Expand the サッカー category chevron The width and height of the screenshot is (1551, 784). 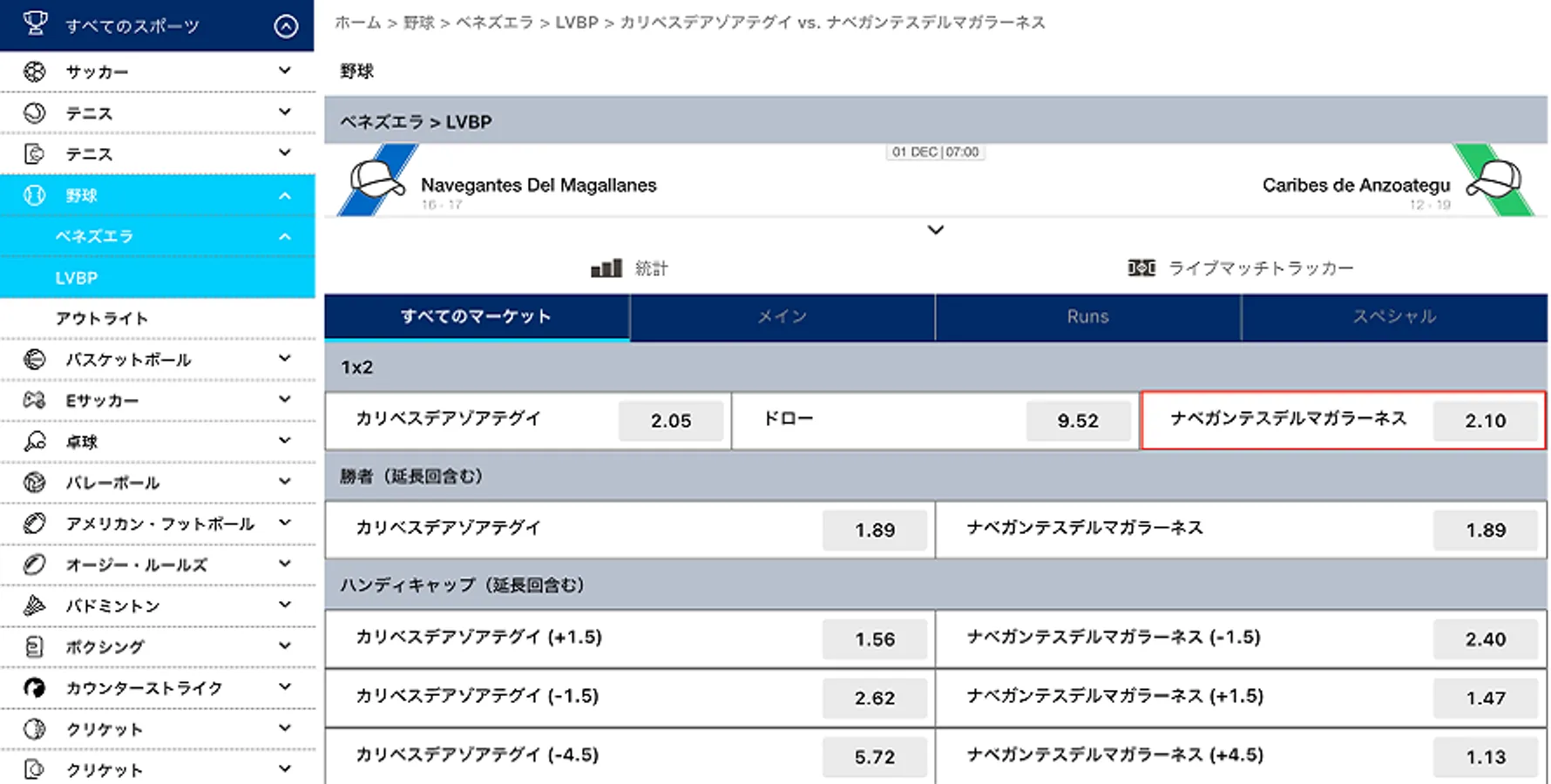pyautogui.click(x=285, y=71)
